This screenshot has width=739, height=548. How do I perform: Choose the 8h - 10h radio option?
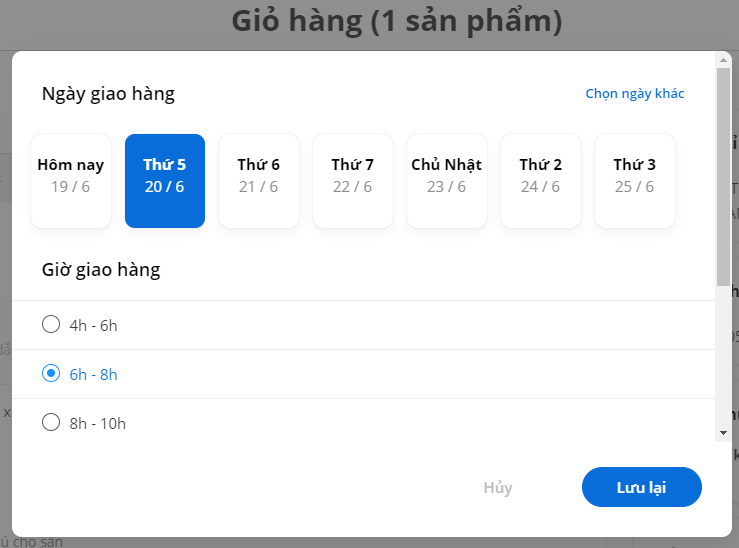coord(51,422)
